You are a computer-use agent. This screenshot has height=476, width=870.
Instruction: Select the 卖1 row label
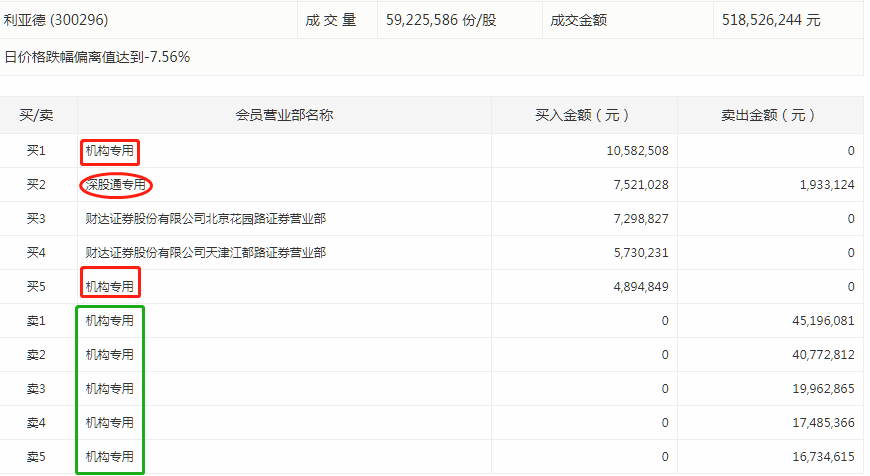[36, 321]
